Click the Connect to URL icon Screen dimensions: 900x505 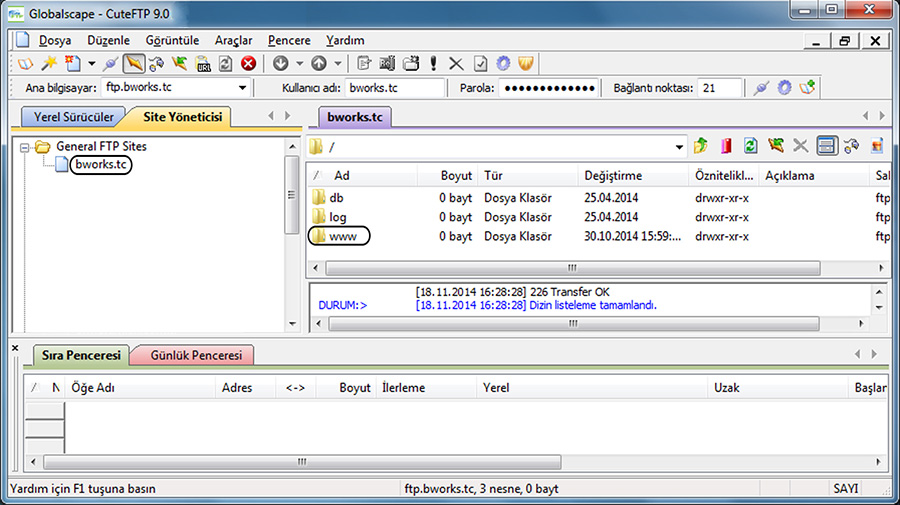203,64
